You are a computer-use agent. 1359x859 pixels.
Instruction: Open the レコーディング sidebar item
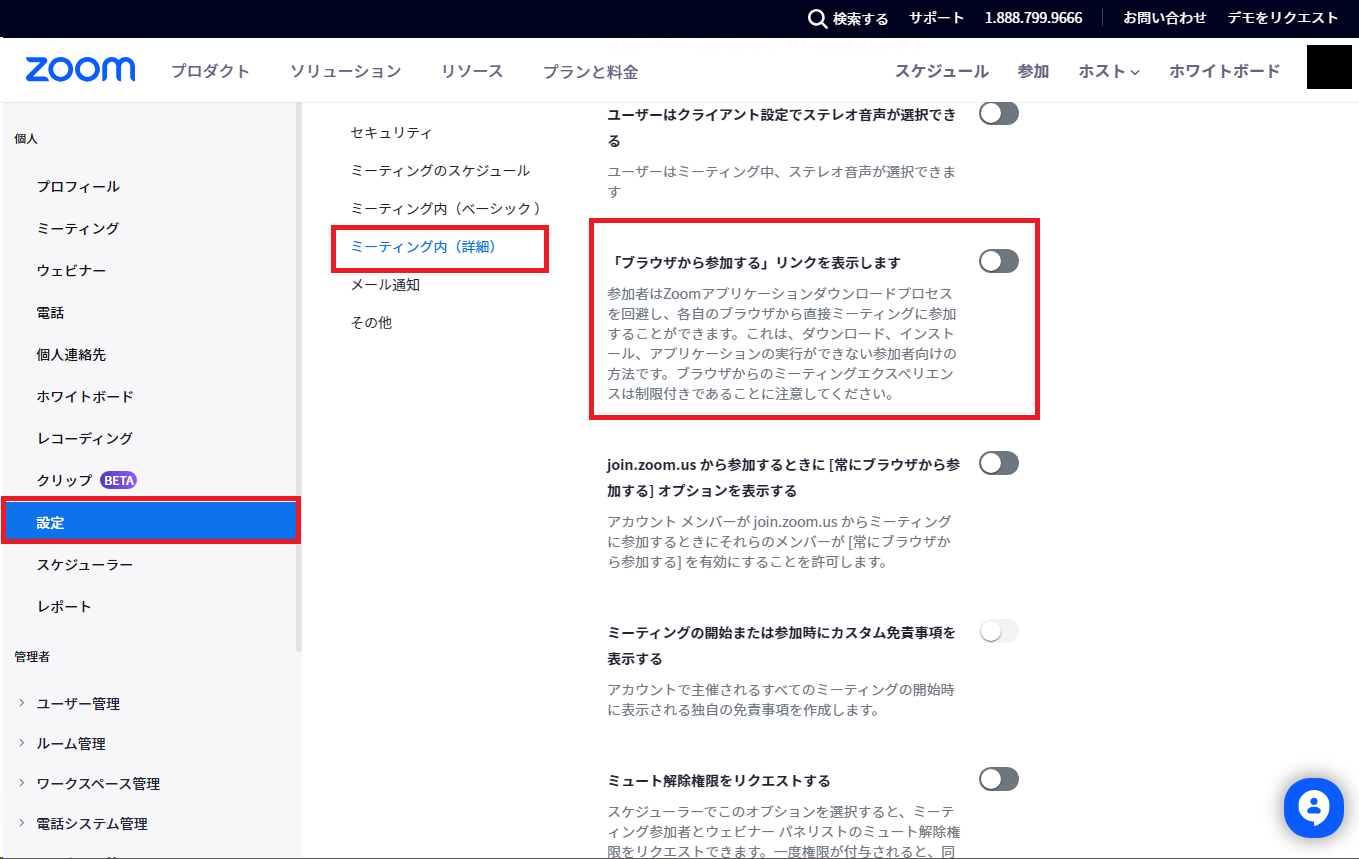point(84,438)
